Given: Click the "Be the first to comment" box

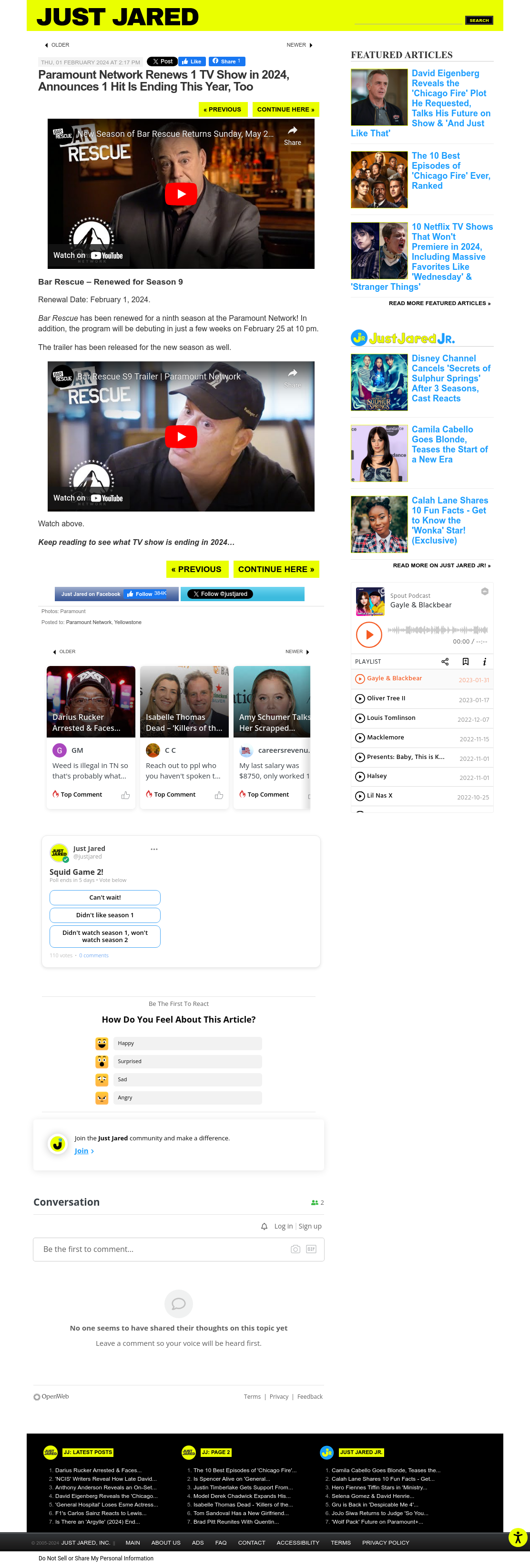Looking at the screenshot, I should click(178, 1249).
